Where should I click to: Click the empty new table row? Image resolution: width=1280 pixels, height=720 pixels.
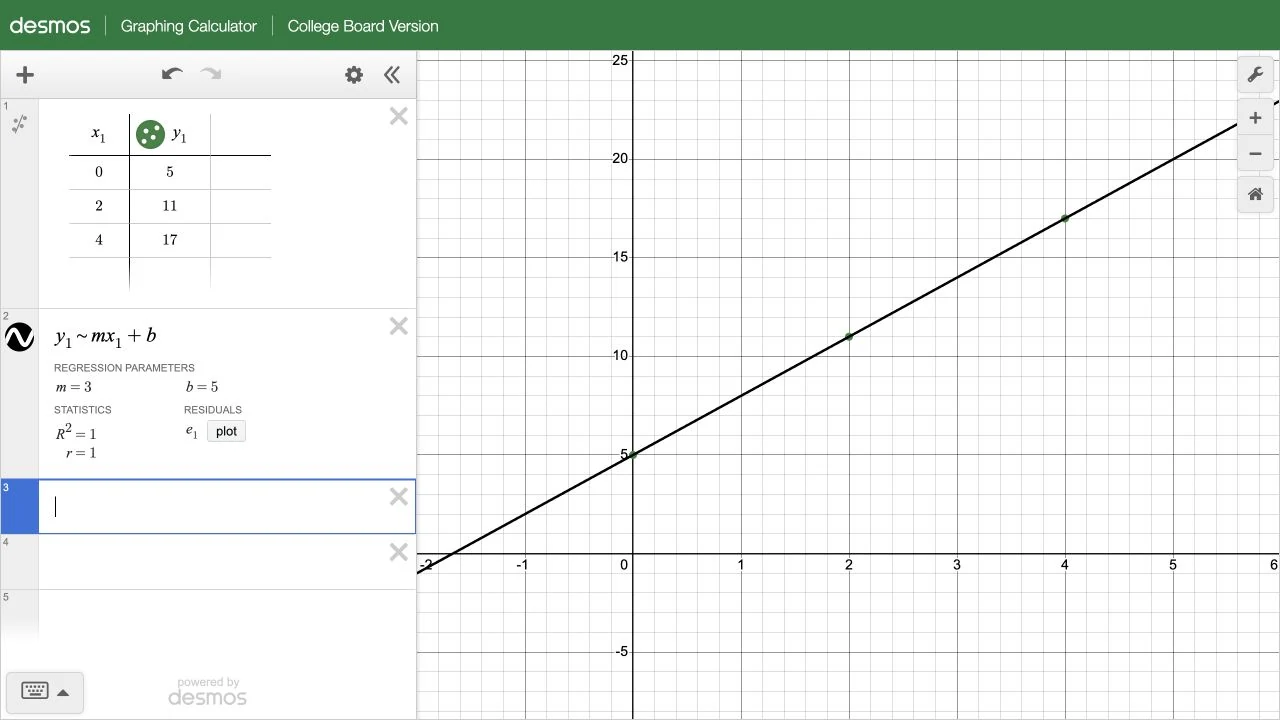click(99, 273)
